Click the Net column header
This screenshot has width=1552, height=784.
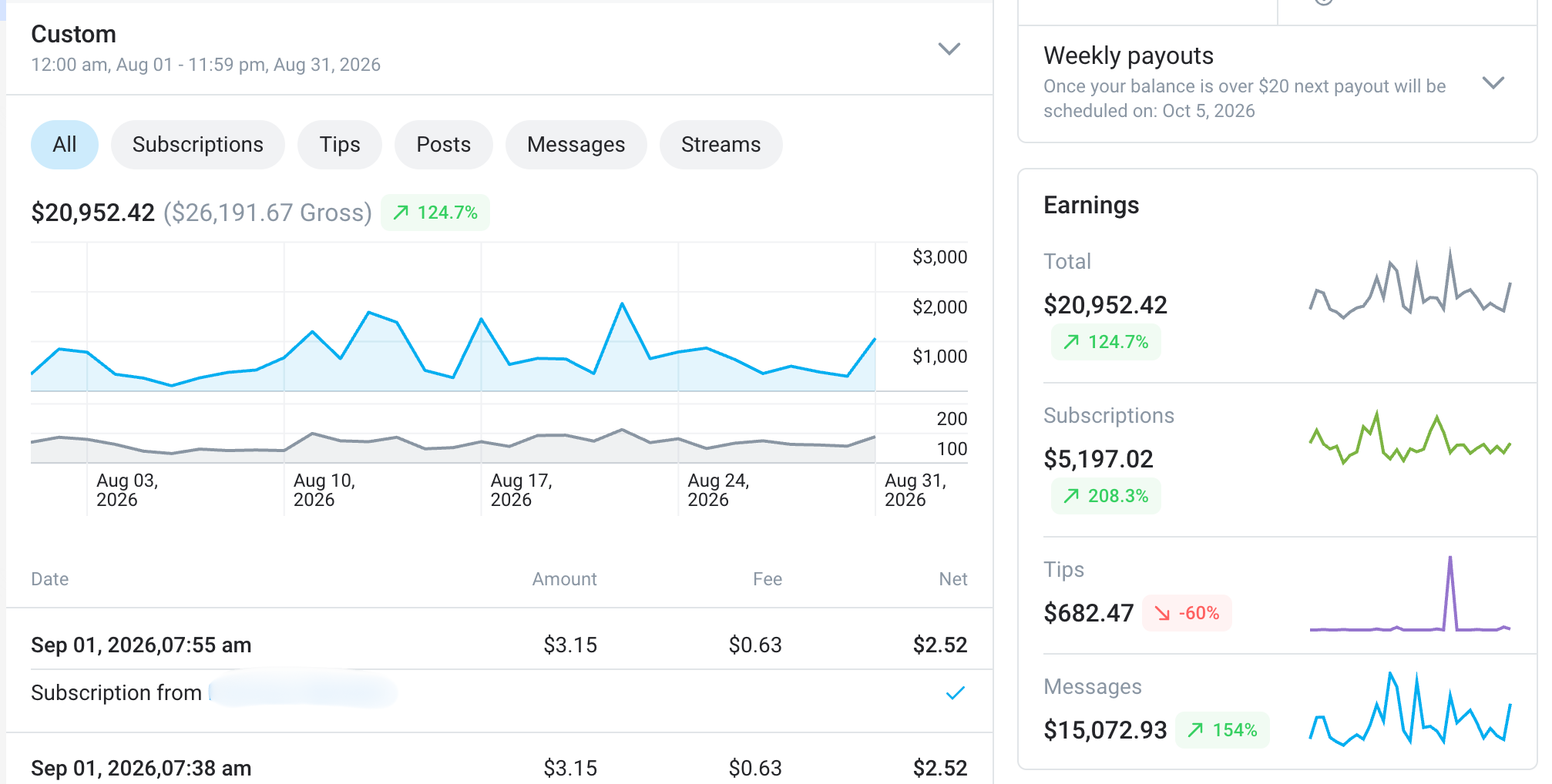(953, 579)
